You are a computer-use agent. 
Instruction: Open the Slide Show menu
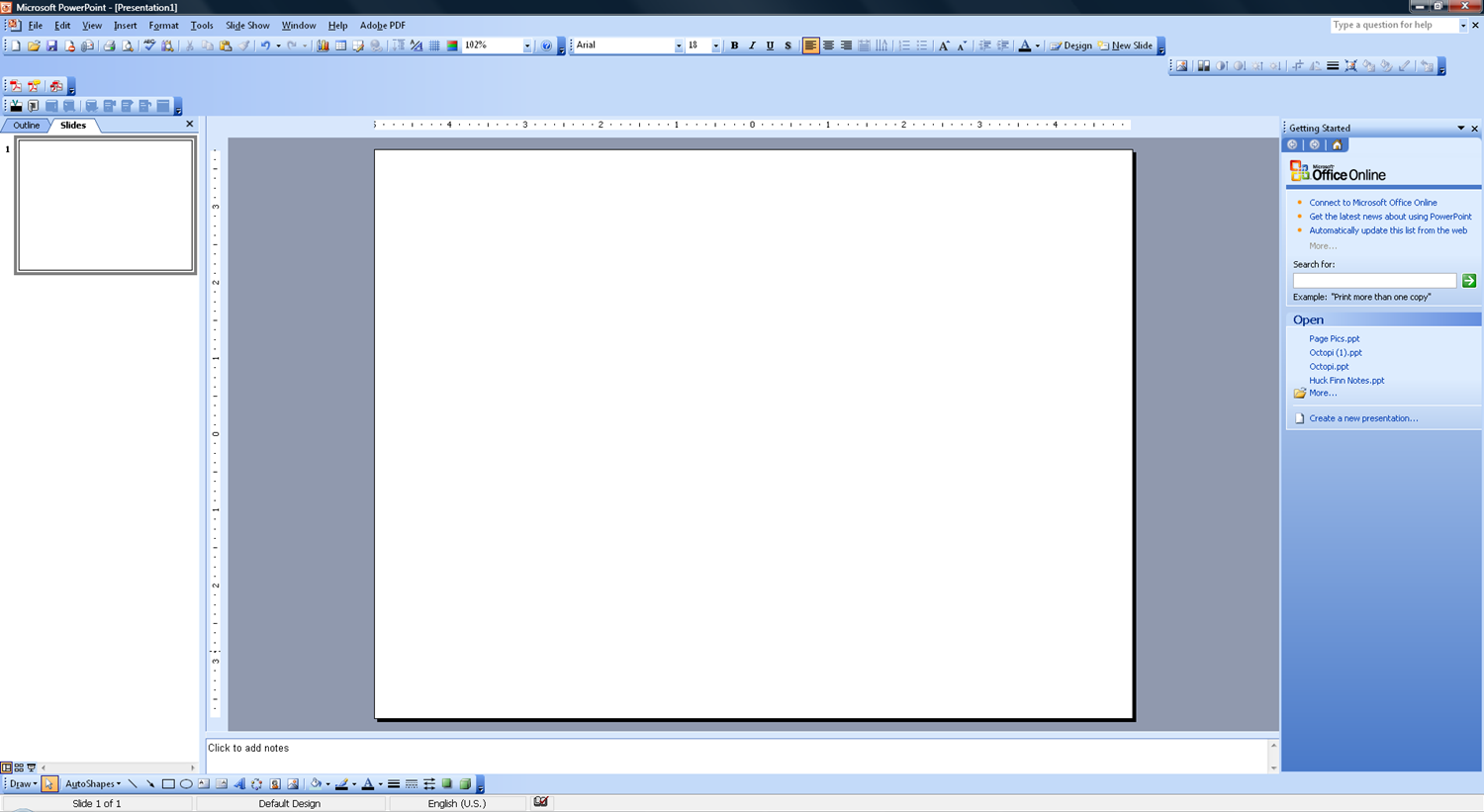click(x=246, y=25)
